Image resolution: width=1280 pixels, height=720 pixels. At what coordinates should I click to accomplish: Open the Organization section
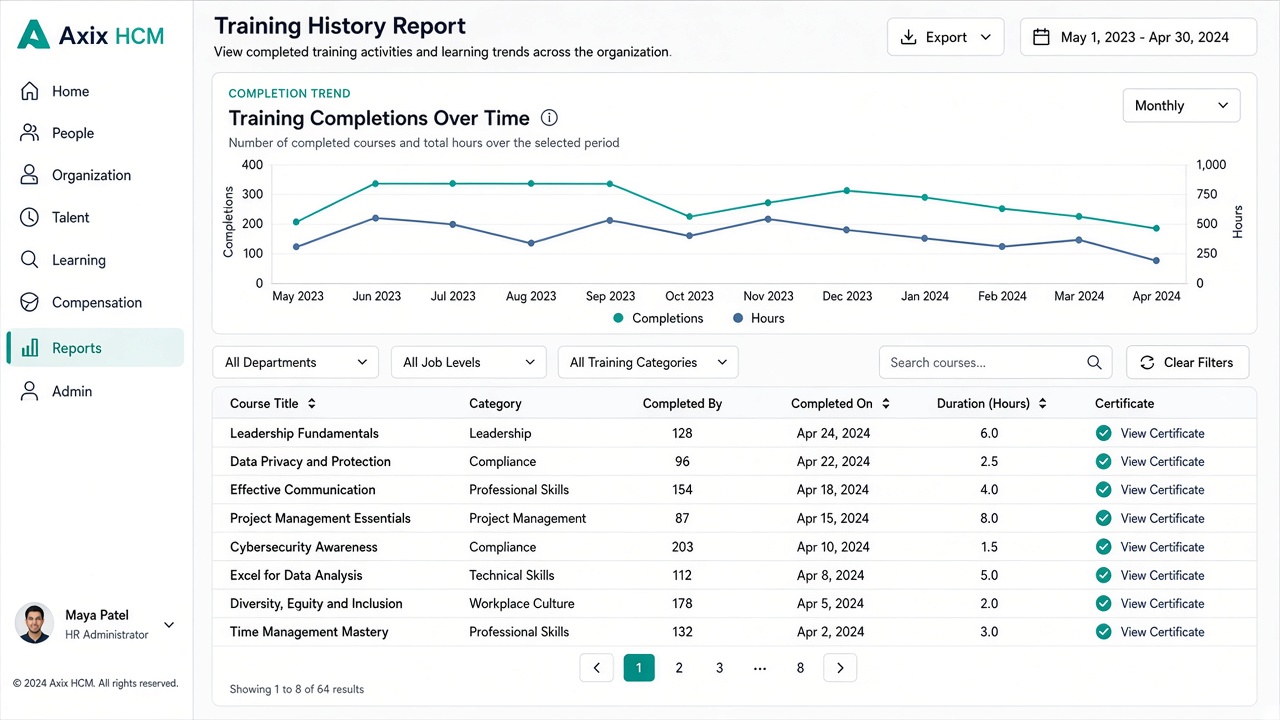(95, 175)
